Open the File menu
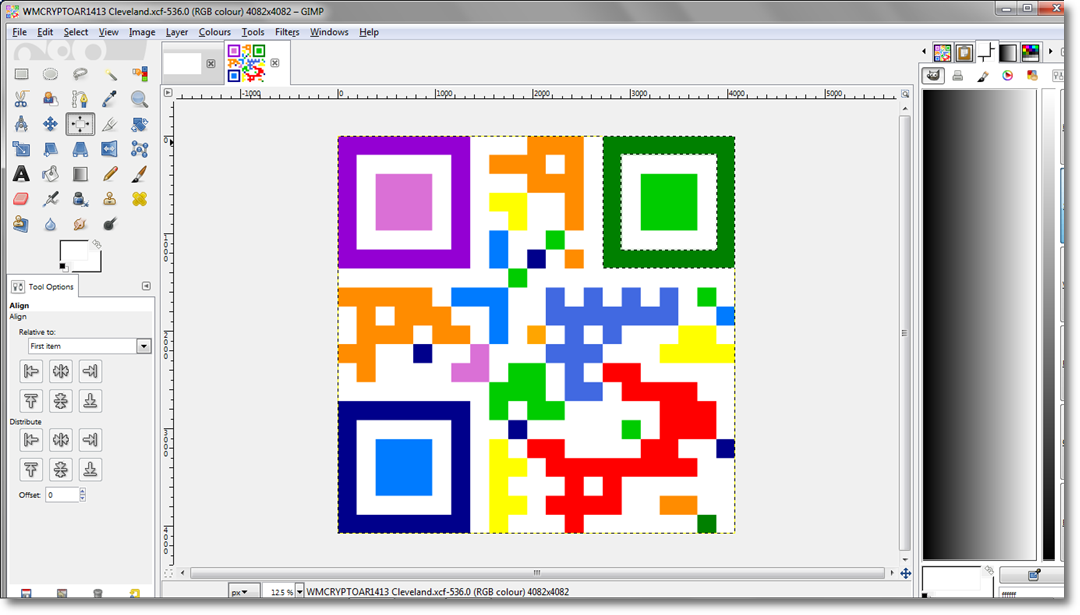This screenshot has height=615, width=1080. pos(19,32)
